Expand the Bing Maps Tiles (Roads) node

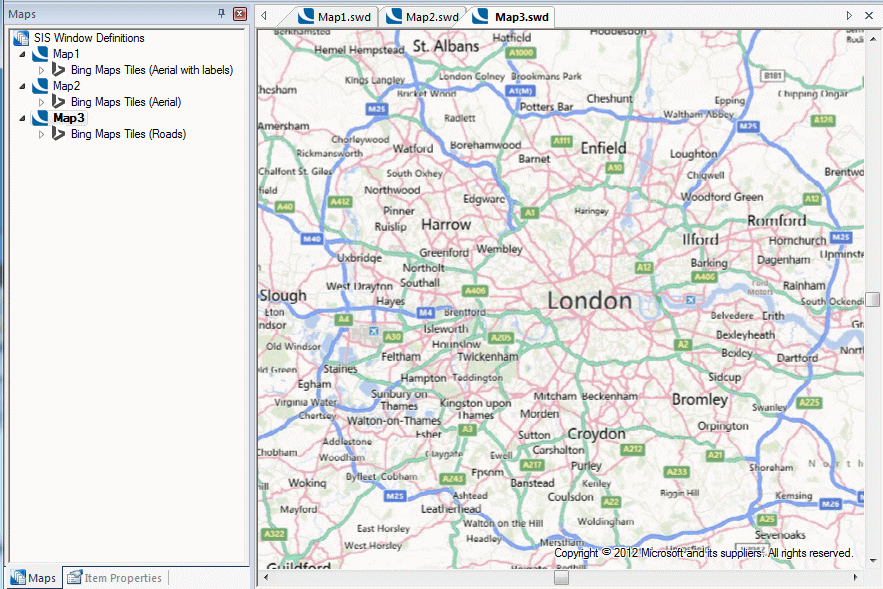coord(43,133)
